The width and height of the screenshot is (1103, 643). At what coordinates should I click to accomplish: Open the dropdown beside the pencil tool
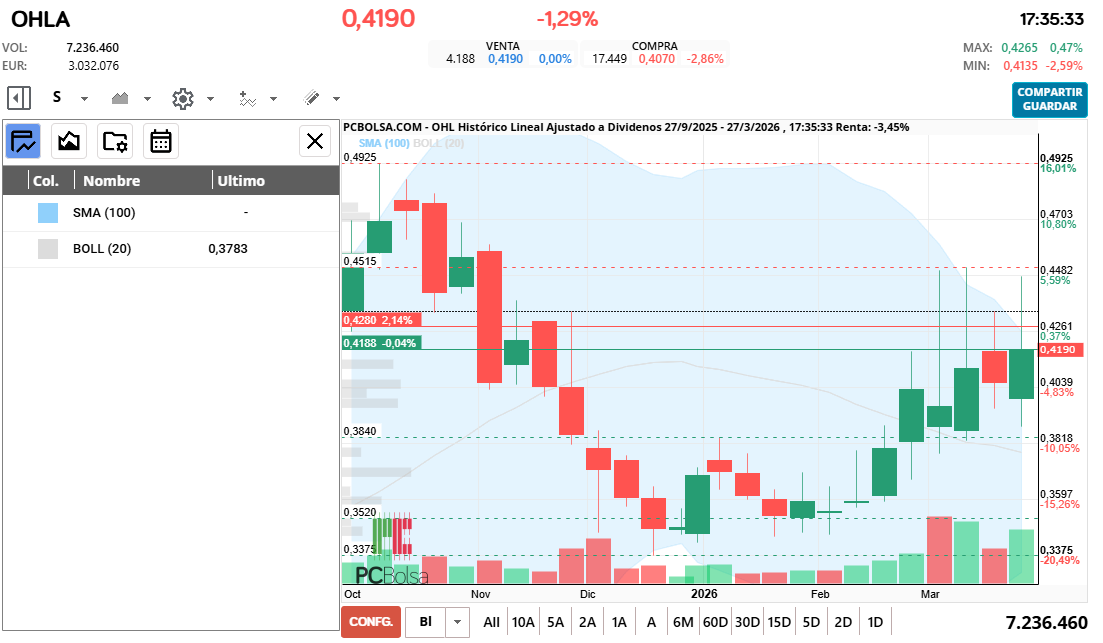pos(336,97)
